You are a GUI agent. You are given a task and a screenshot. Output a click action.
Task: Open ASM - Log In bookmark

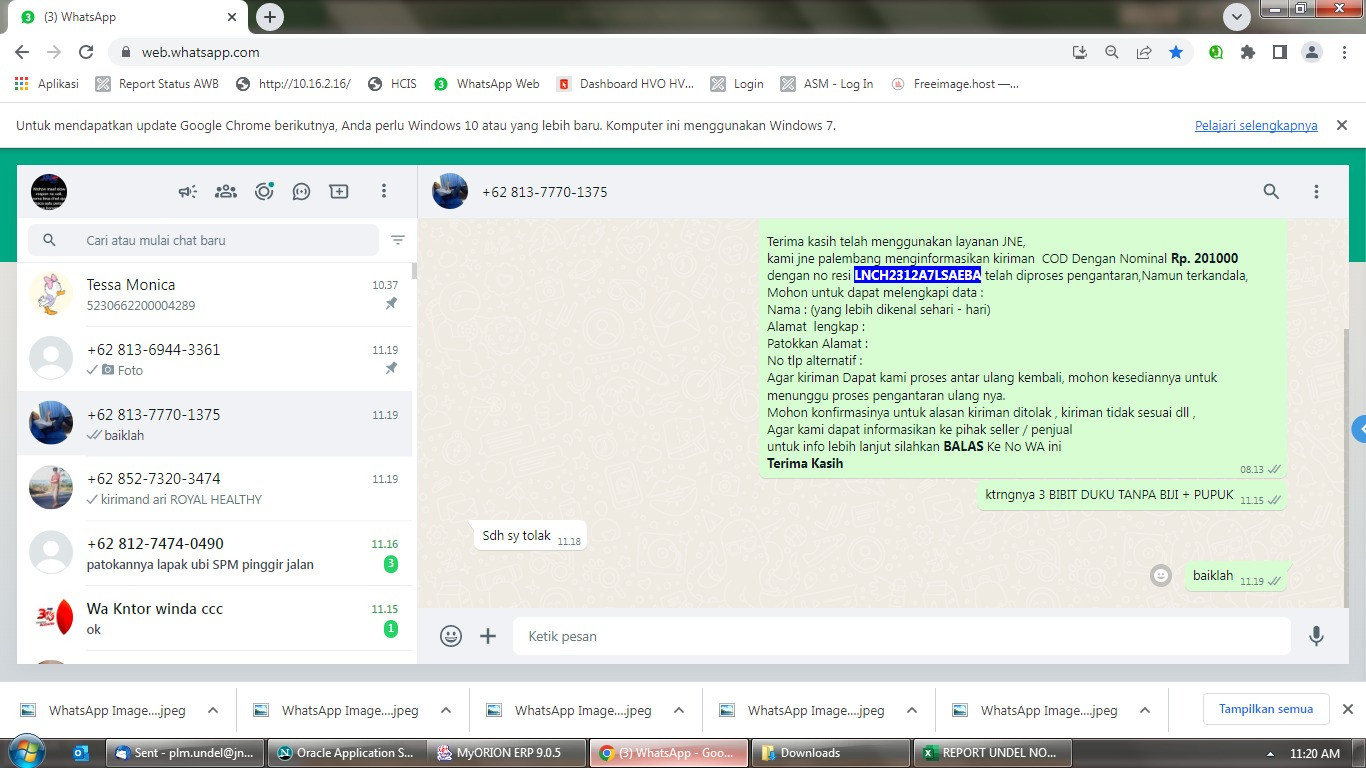pos(827,84)
